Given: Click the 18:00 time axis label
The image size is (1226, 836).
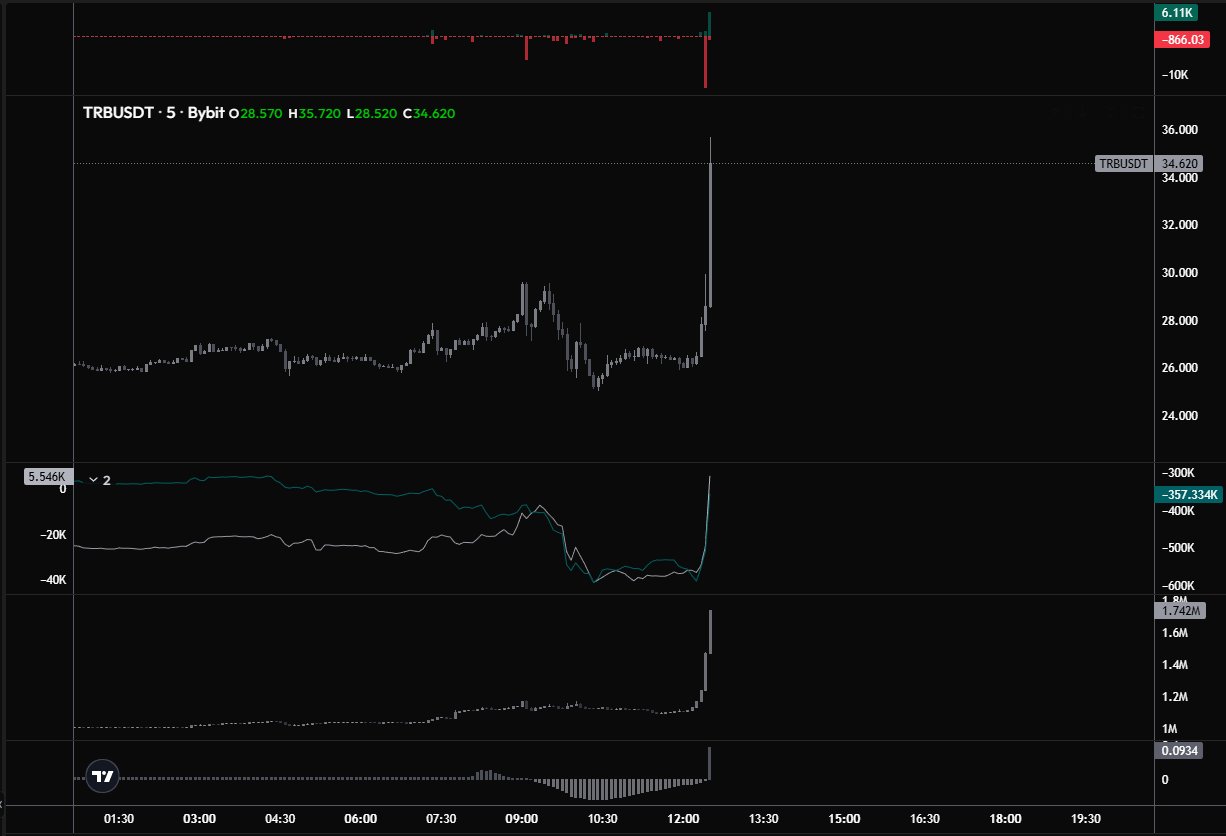Looking at the screenshot, I should (x=1005, y=818).
